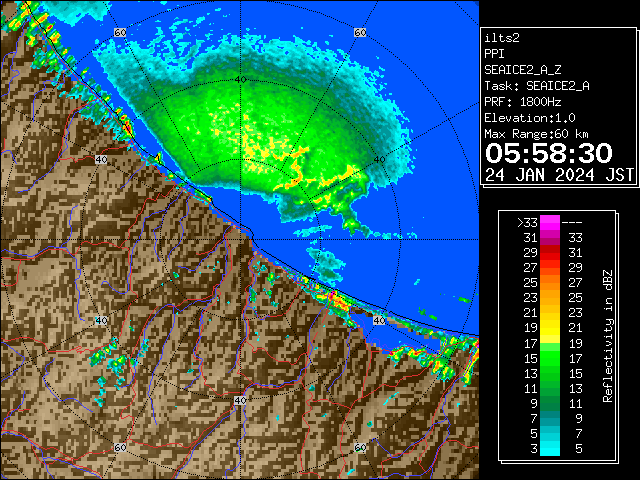Click the 'Reflectivity in dBZ' legend title

(608, 336)
